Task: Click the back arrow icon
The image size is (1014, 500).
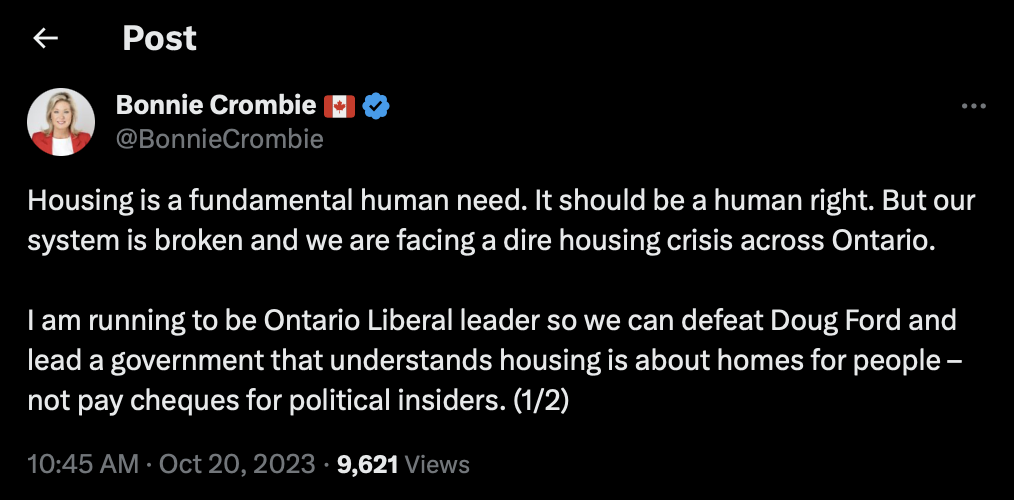Action: coord(45,39)
